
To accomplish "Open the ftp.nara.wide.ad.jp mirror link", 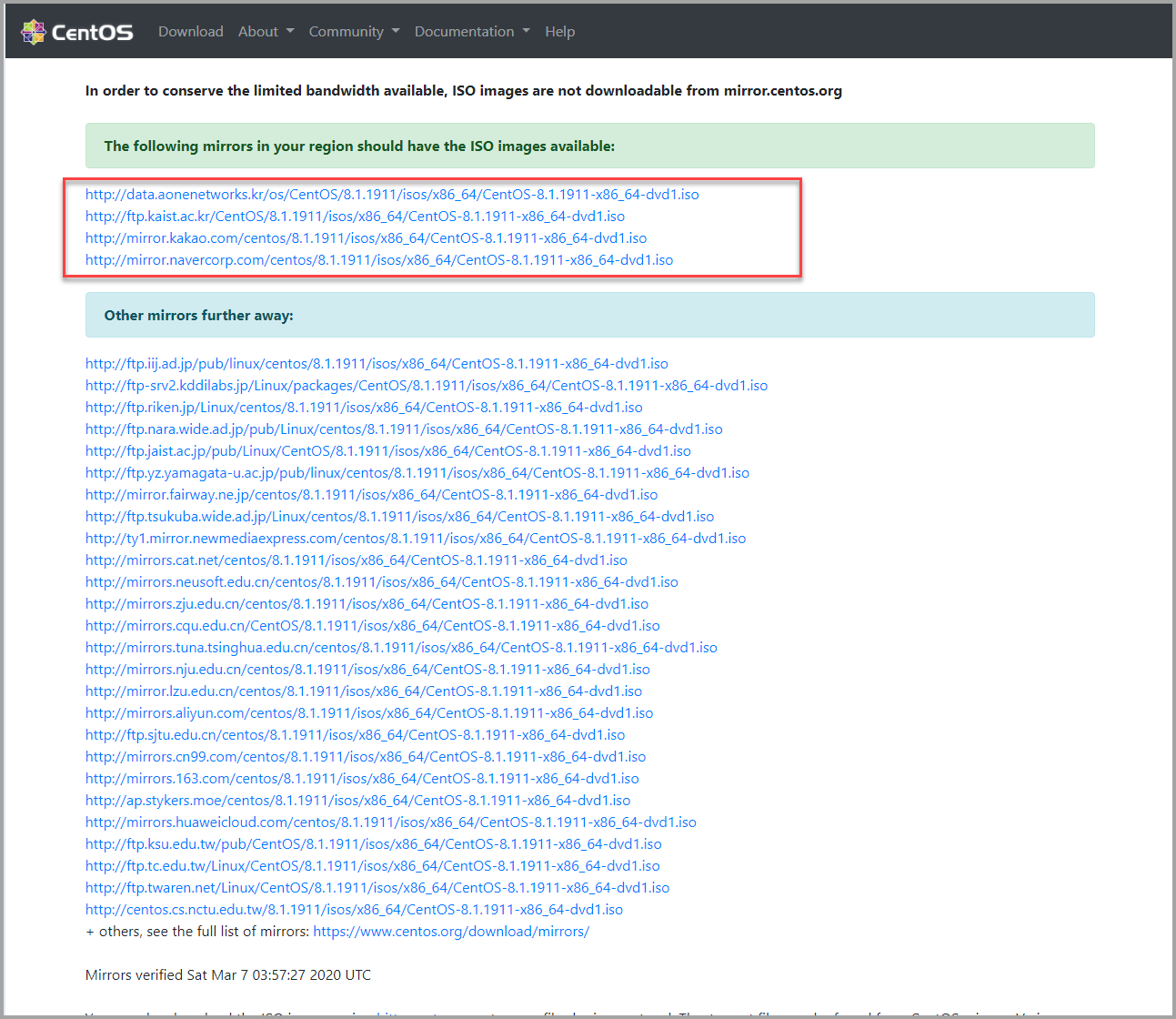I will (x=404, y=429).
